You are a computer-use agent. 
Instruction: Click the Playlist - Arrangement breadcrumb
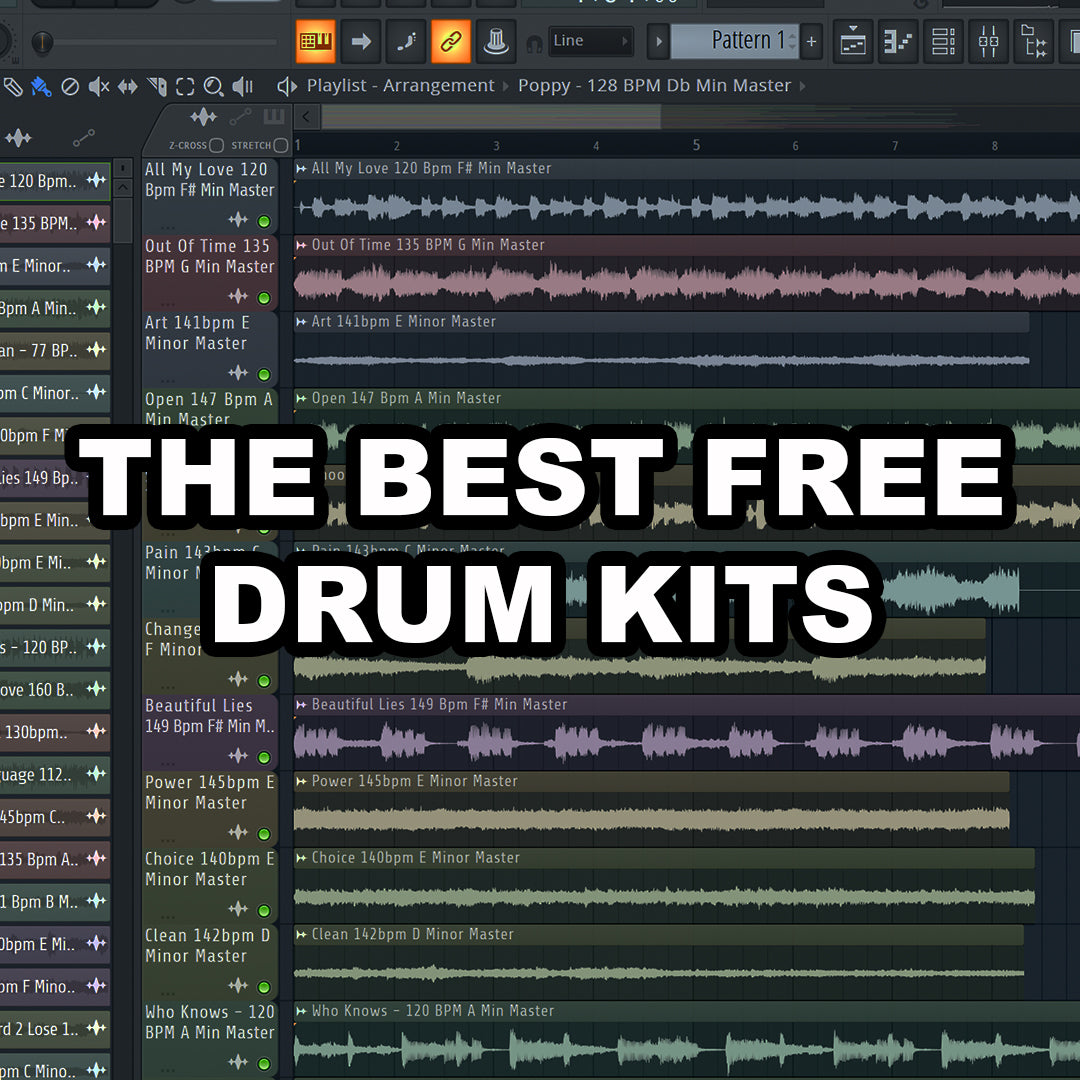pos(400,86)
